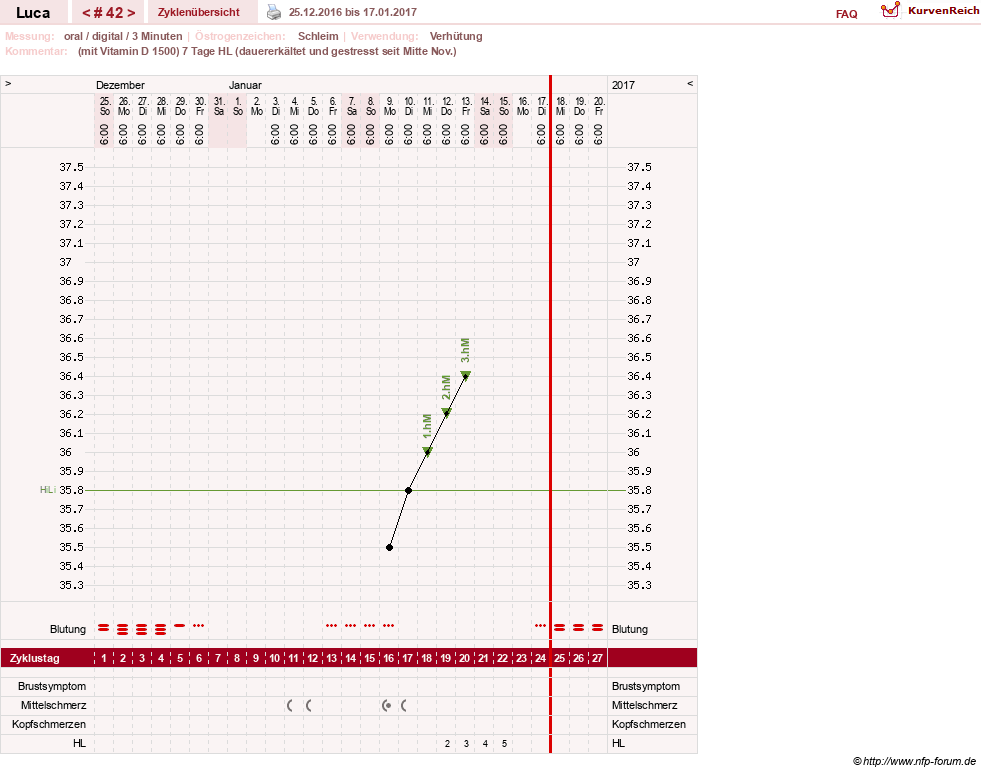
Task: Open the KurvenReich crown logo
Action: click(x=890, y=11)
